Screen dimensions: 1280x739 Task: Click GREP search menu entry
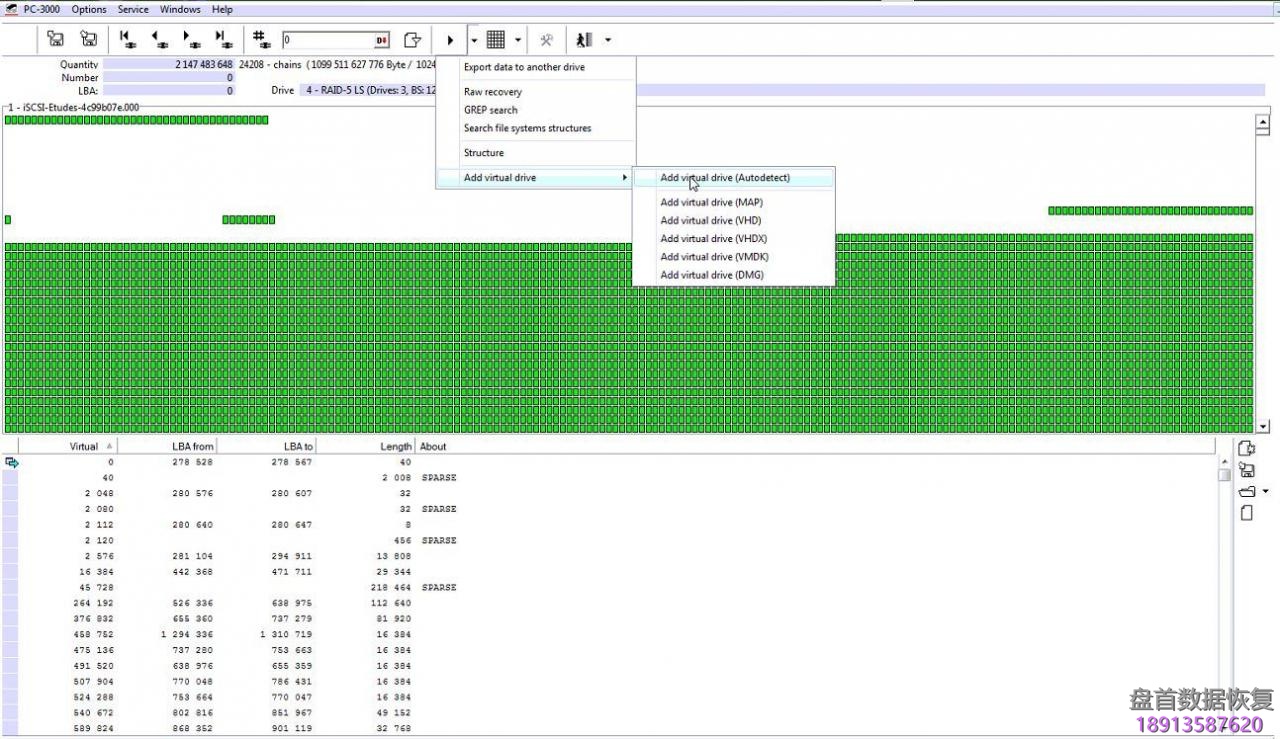coord(490,110)
